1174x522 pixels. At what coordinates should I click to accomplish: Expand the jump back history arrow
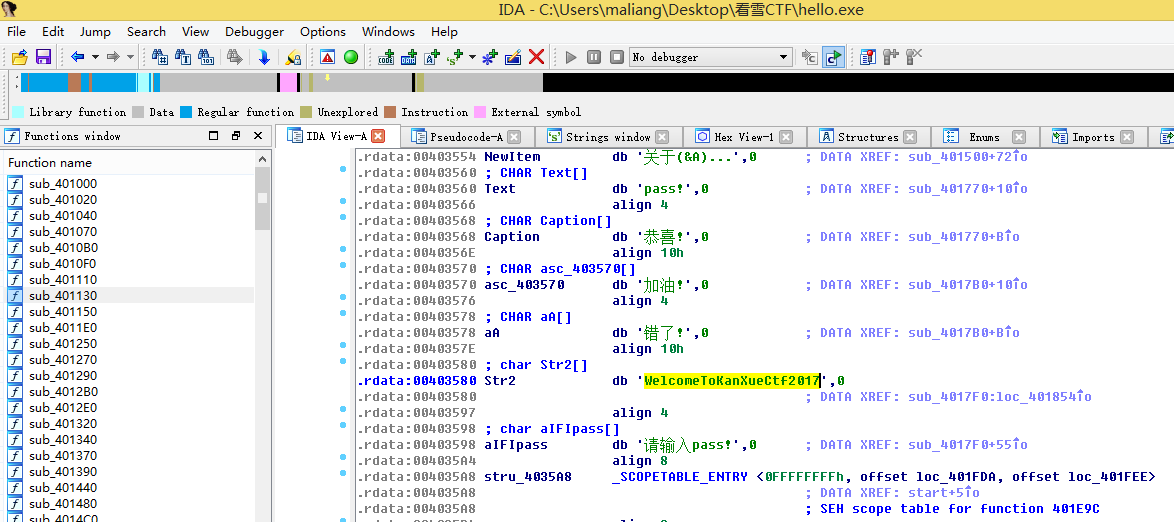pyautogui.click(x=95, y=57)
